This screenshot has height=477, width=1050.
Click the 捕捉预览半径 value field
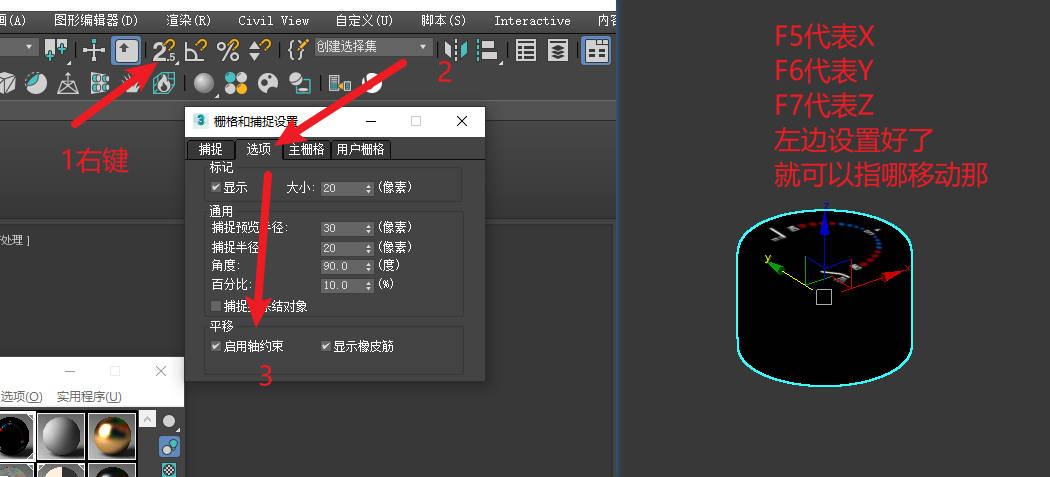point(342,228)
